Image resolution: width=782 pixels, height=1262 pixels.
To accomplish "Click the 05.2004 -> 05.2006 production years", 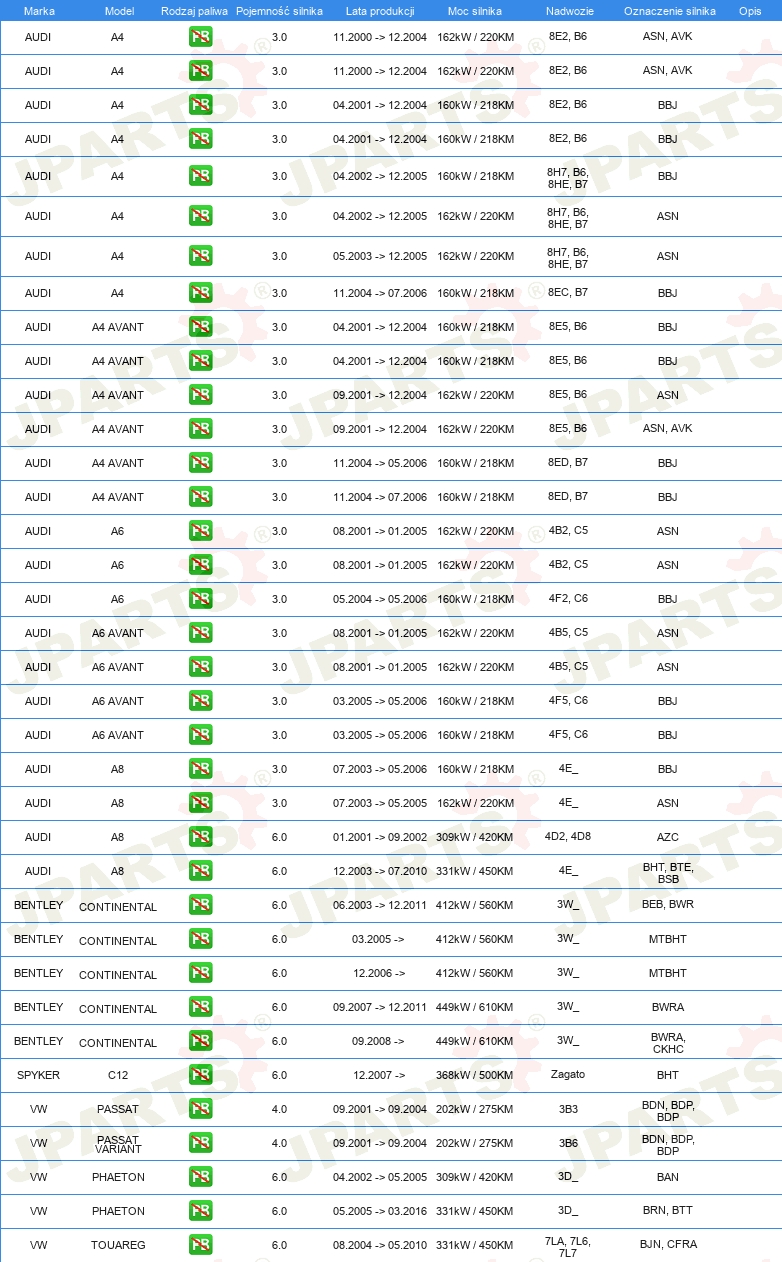I will coord(380,600).
